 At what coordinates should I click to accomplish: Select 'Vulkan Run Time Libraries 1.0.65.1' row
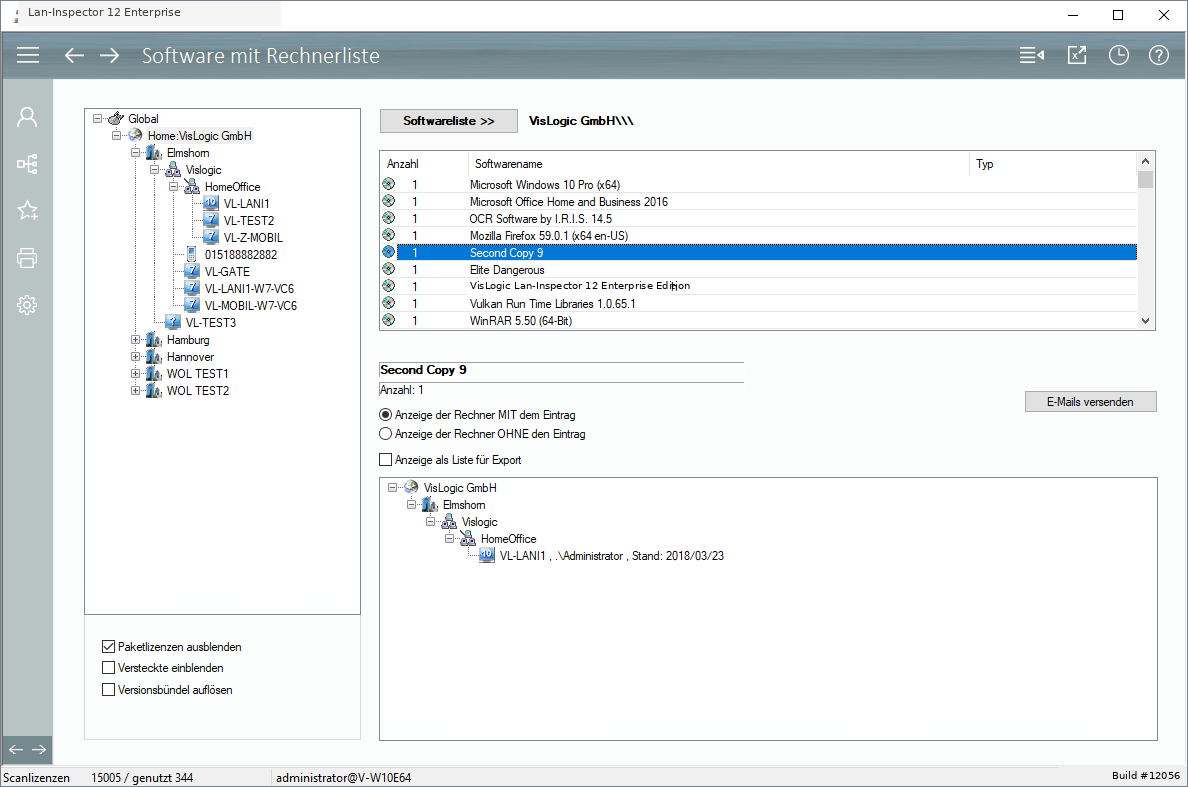[758, 304]
